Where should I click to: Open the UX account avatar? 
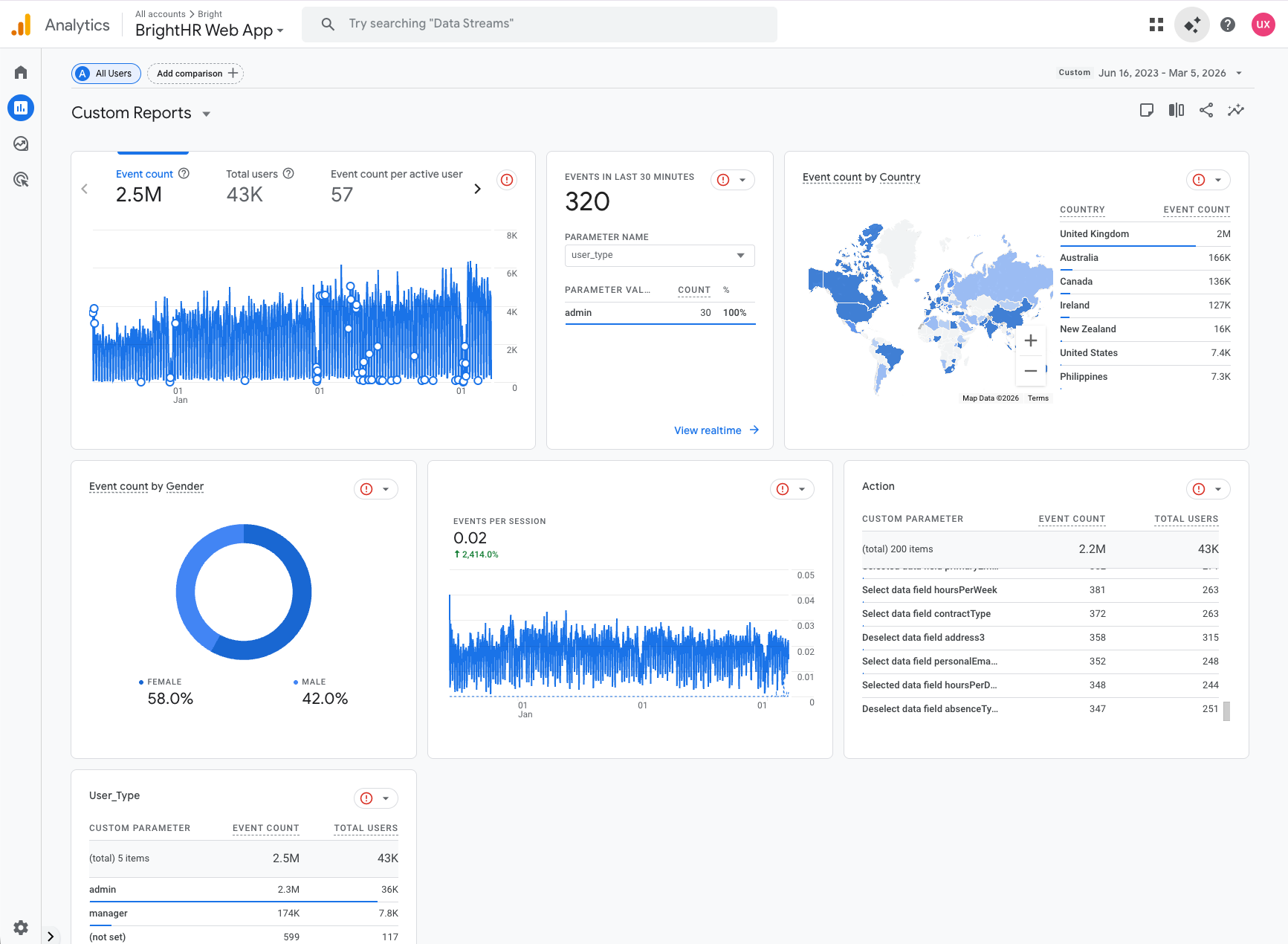(1263, 25)
